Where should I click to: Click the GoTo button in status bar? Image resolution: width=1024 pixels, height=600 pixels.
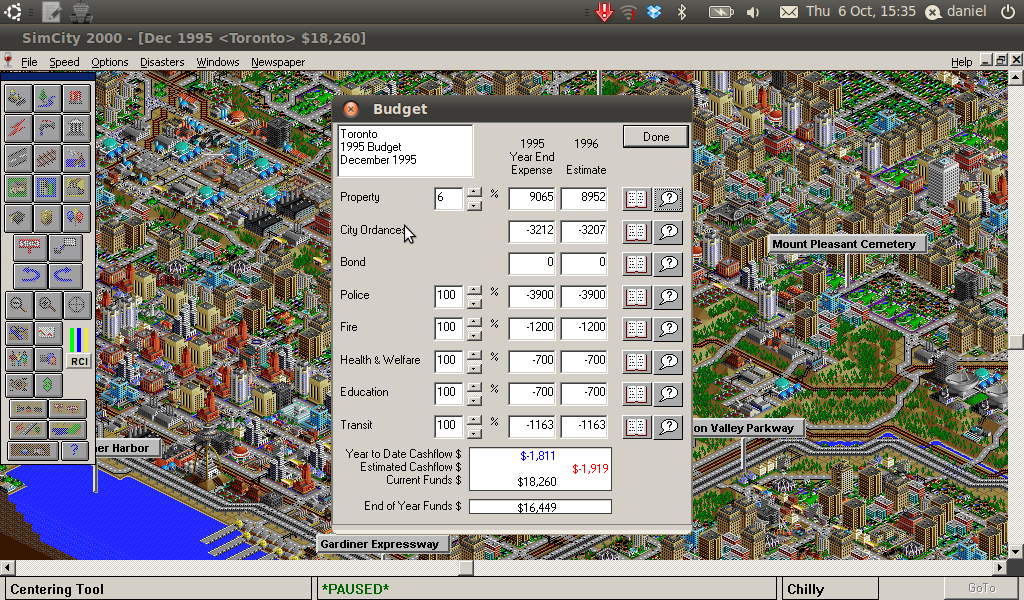coord(982,588)
